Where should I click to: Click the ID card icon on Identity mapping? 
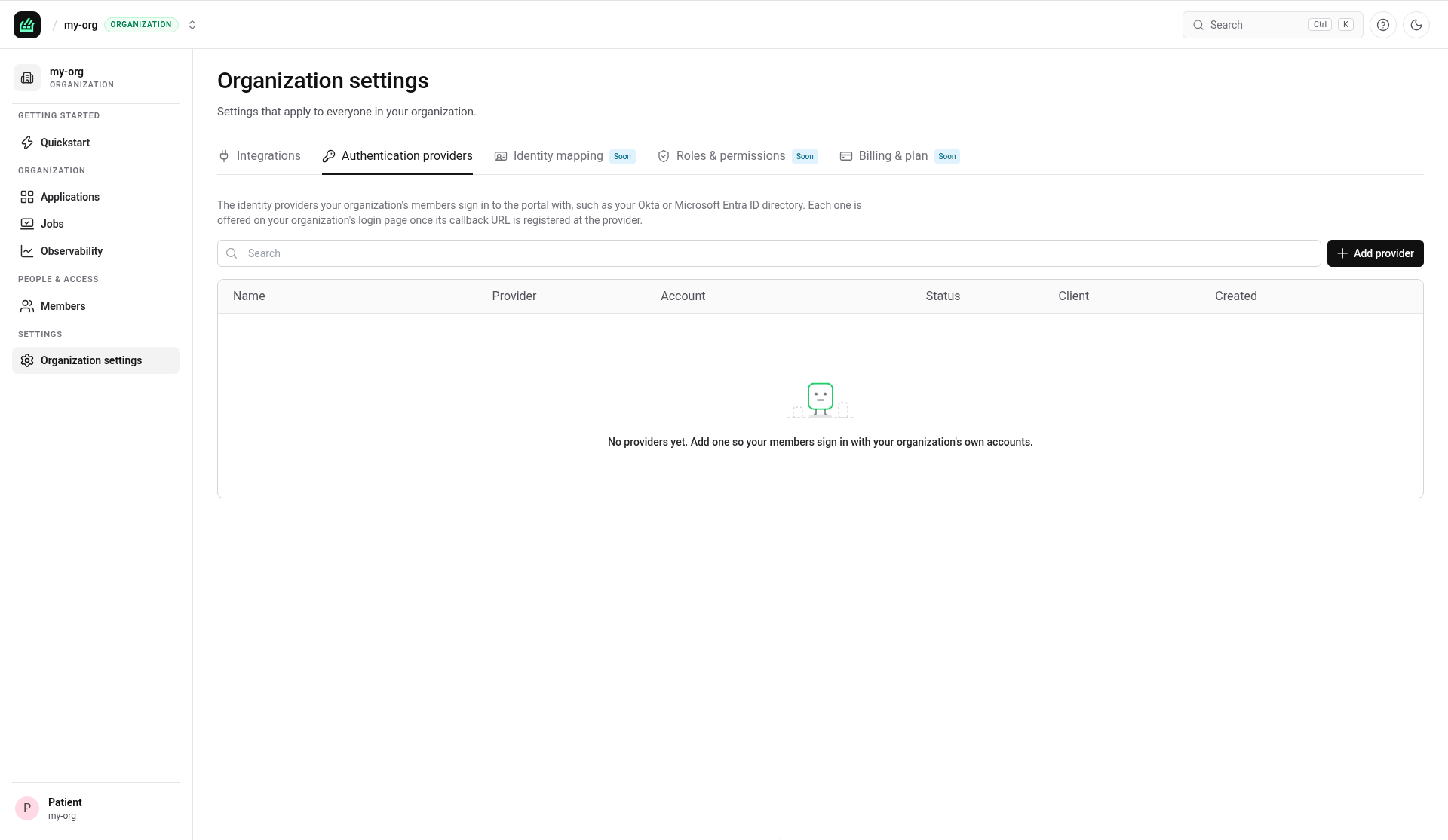point(501,156)
